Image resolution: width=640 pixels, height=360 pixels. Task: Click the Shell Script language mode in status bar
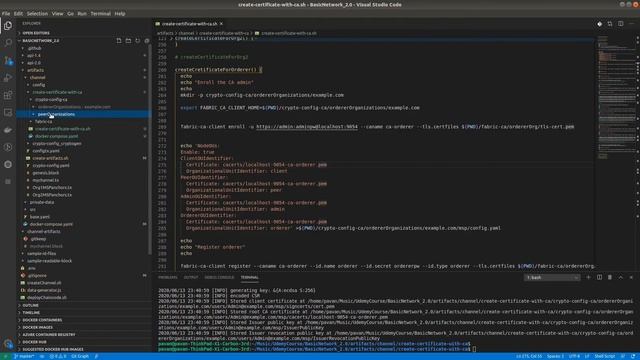[x=604, y=356]
